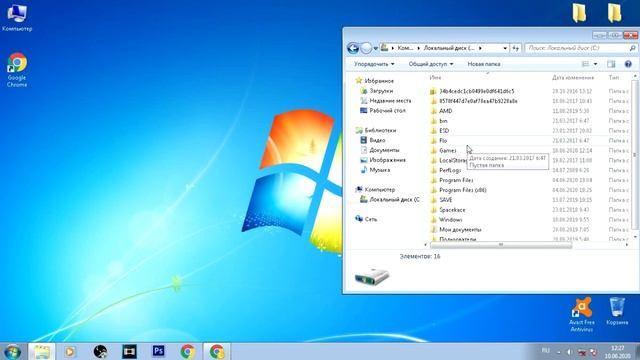This screenshot has height=360, width=640.
Task: Click the file list vertical scrollbar
Action: click(x=635, y=155)
